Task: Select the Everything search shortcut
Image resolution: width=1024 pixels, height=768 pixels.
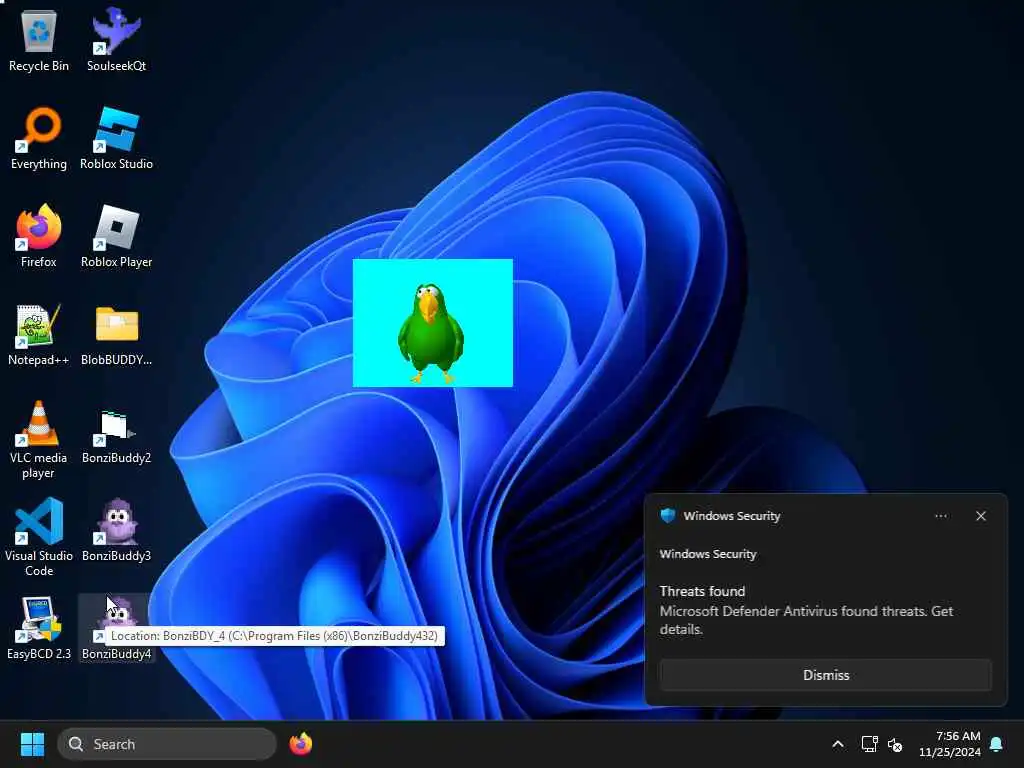Action: (39, 138)
